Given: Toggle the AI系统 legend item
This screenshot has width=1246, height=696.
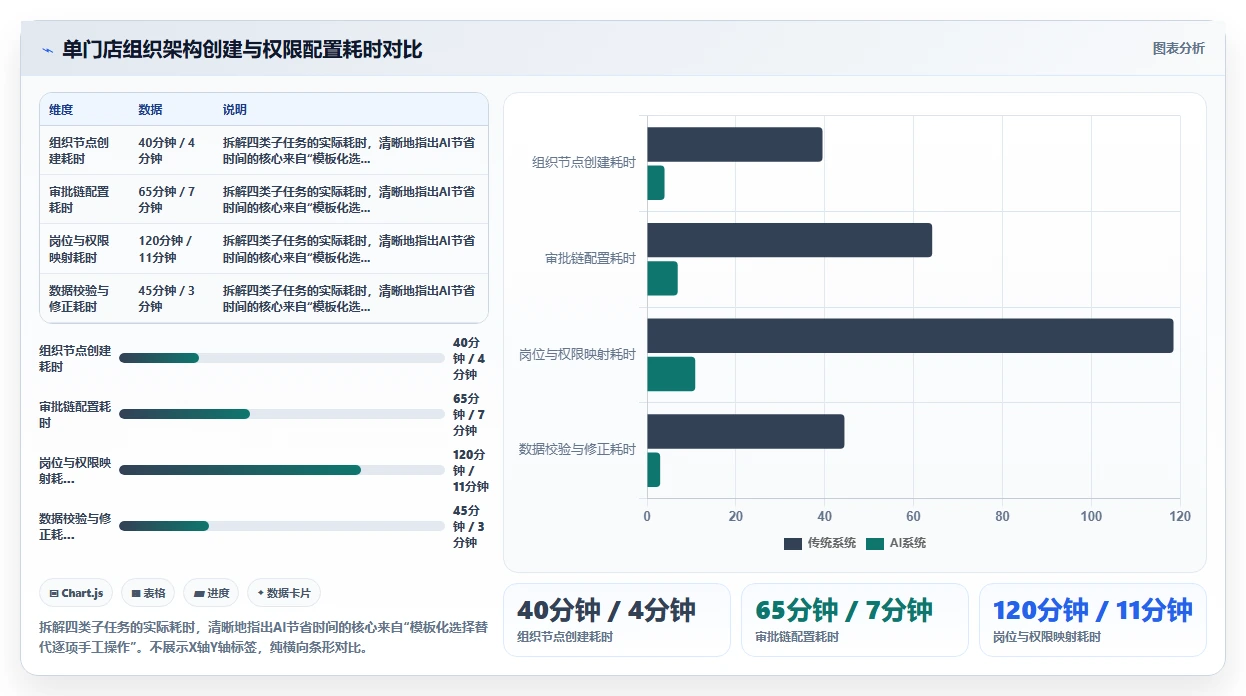Looking at the screenshot, I should pos(896,543).
